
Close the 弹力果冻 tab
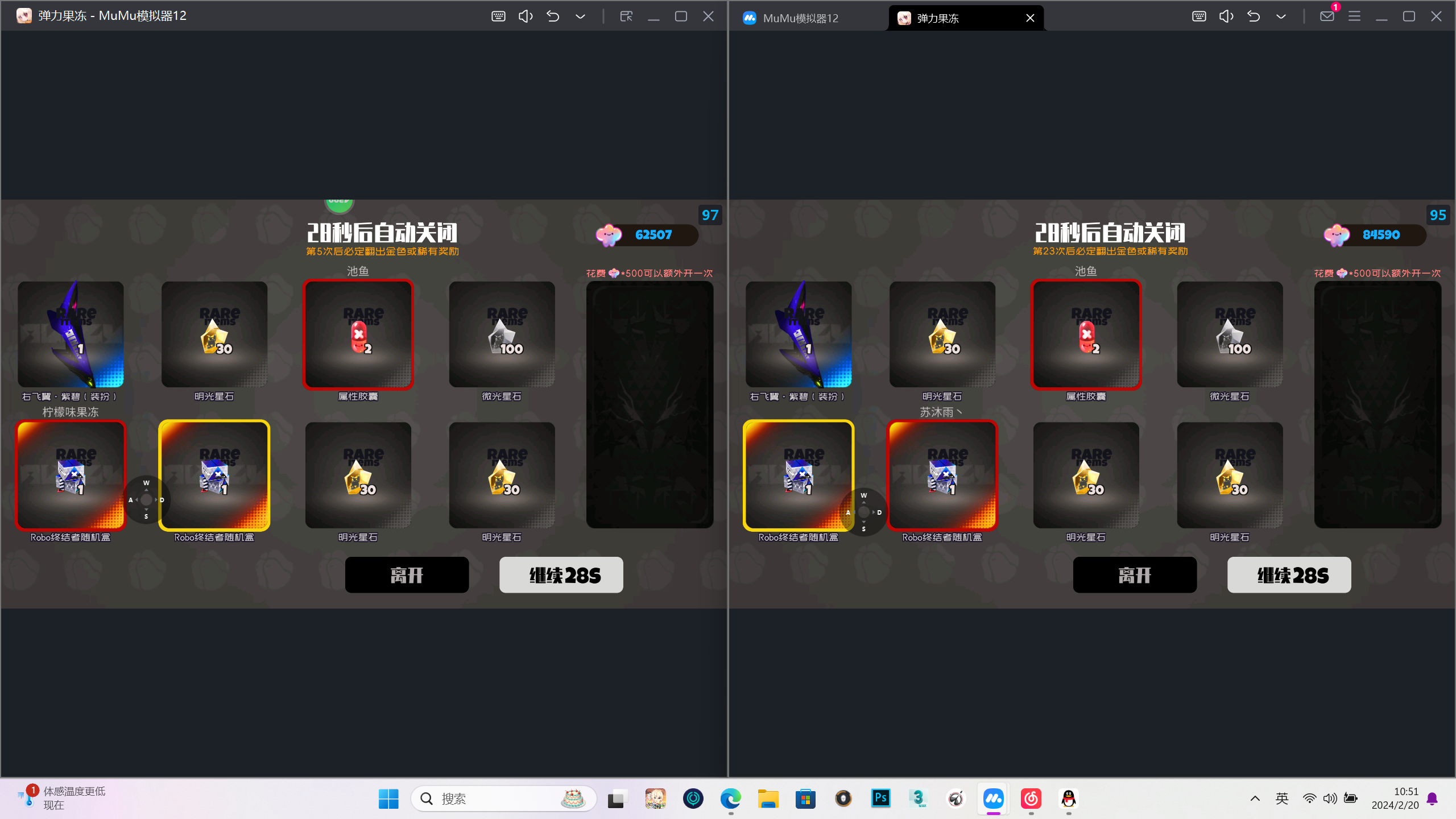(x=1030, y=18)
